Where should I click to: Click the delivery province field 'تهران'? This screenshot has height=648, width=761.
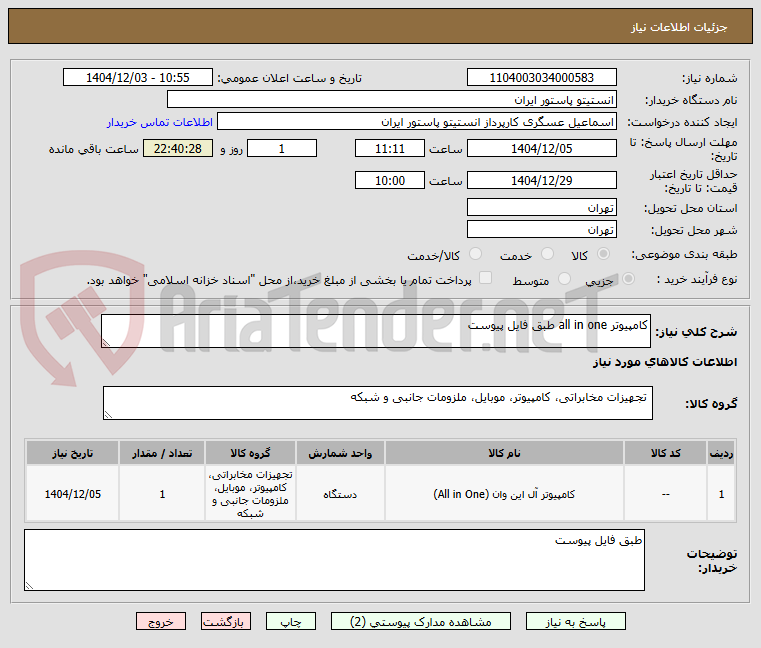(542, 208)
